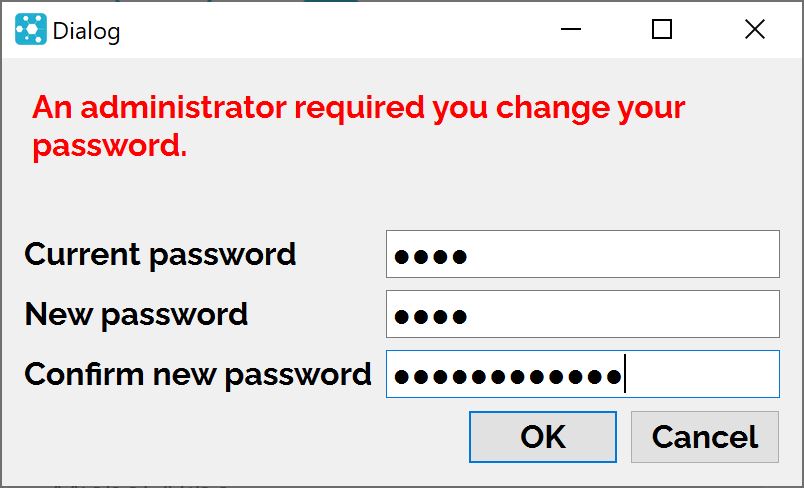Click the word 'password.' in red warning

(110, 146)
